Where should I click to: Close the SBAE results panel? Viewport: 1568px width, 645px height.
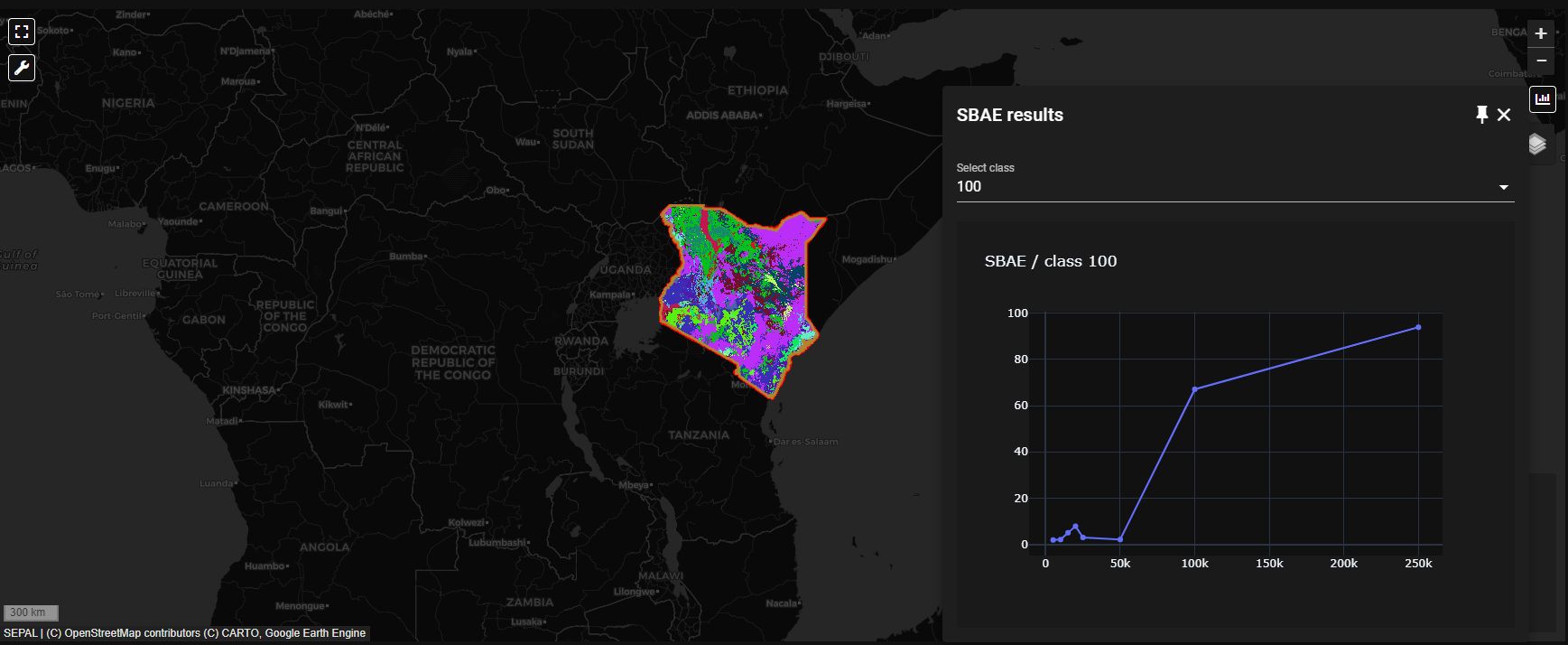pyautogui.click(x=1504, y=115)
